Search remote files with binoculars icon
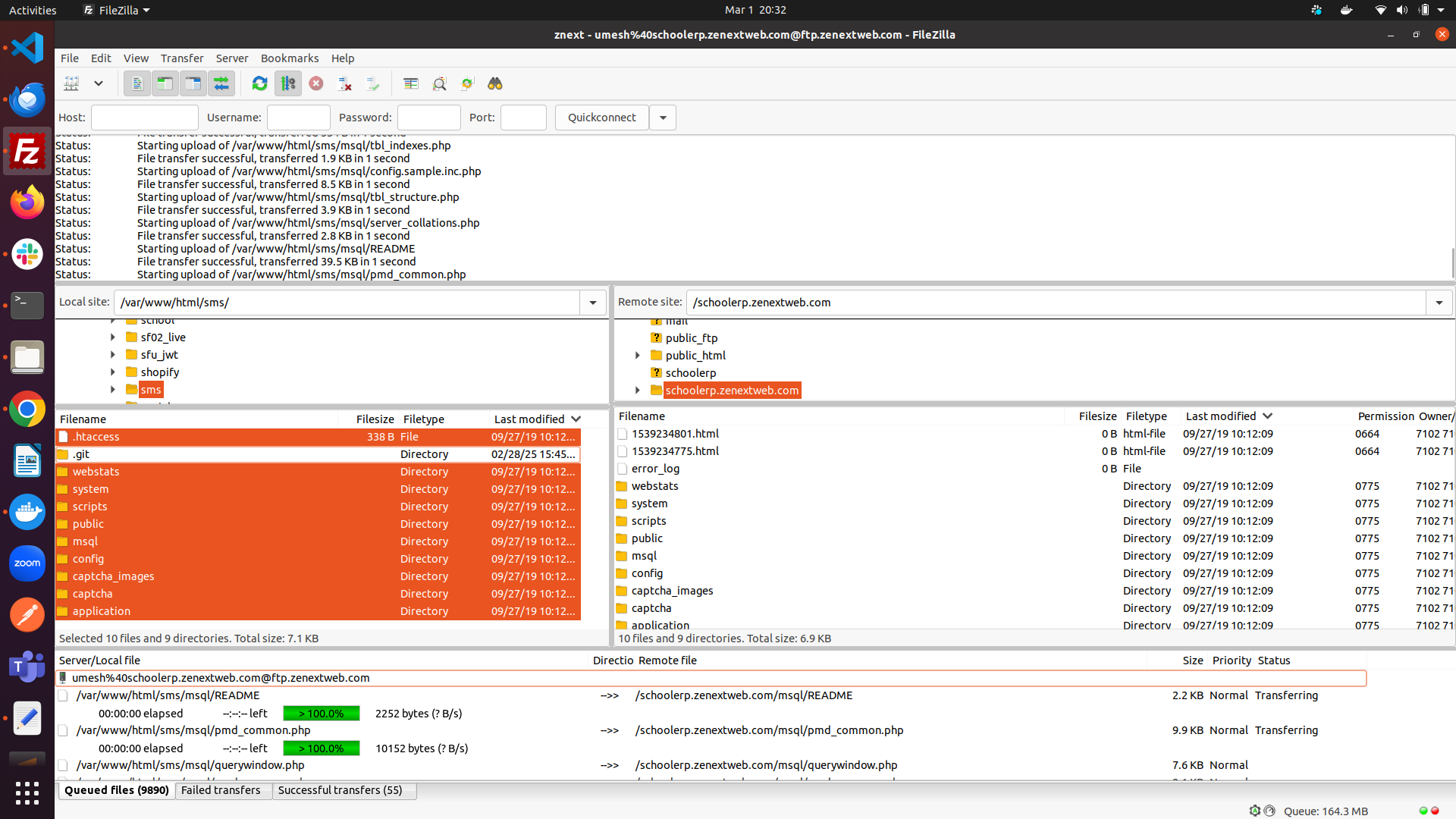Screen dimensions: 1456x819 (x=495, y=83)
